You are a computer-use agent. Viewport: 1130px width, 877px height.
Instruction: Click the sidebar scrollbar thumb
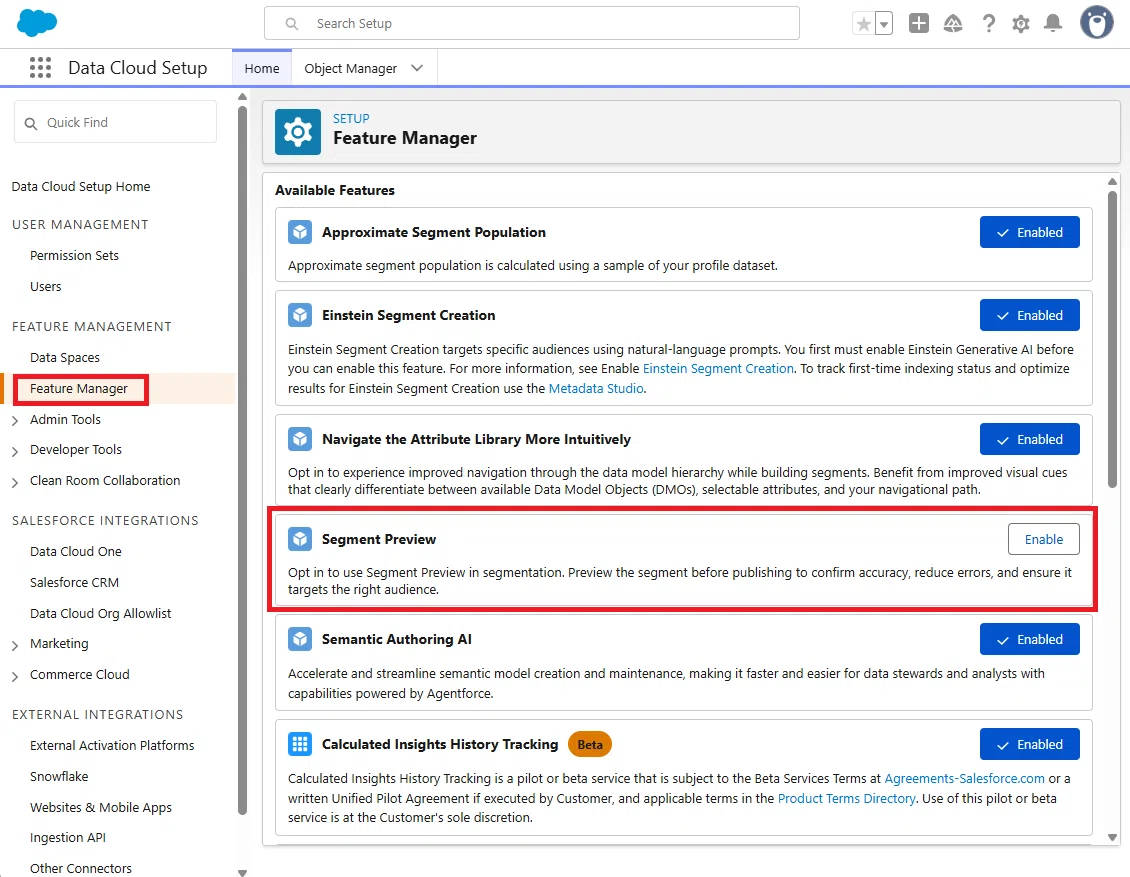[x=242, y=461]
